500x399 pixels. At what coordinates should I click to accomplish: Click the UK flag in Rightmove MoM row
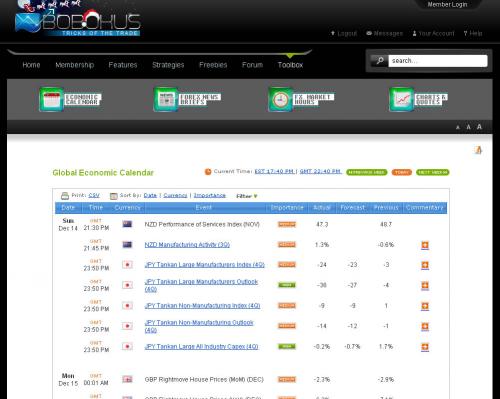click(x=127, y=379)
